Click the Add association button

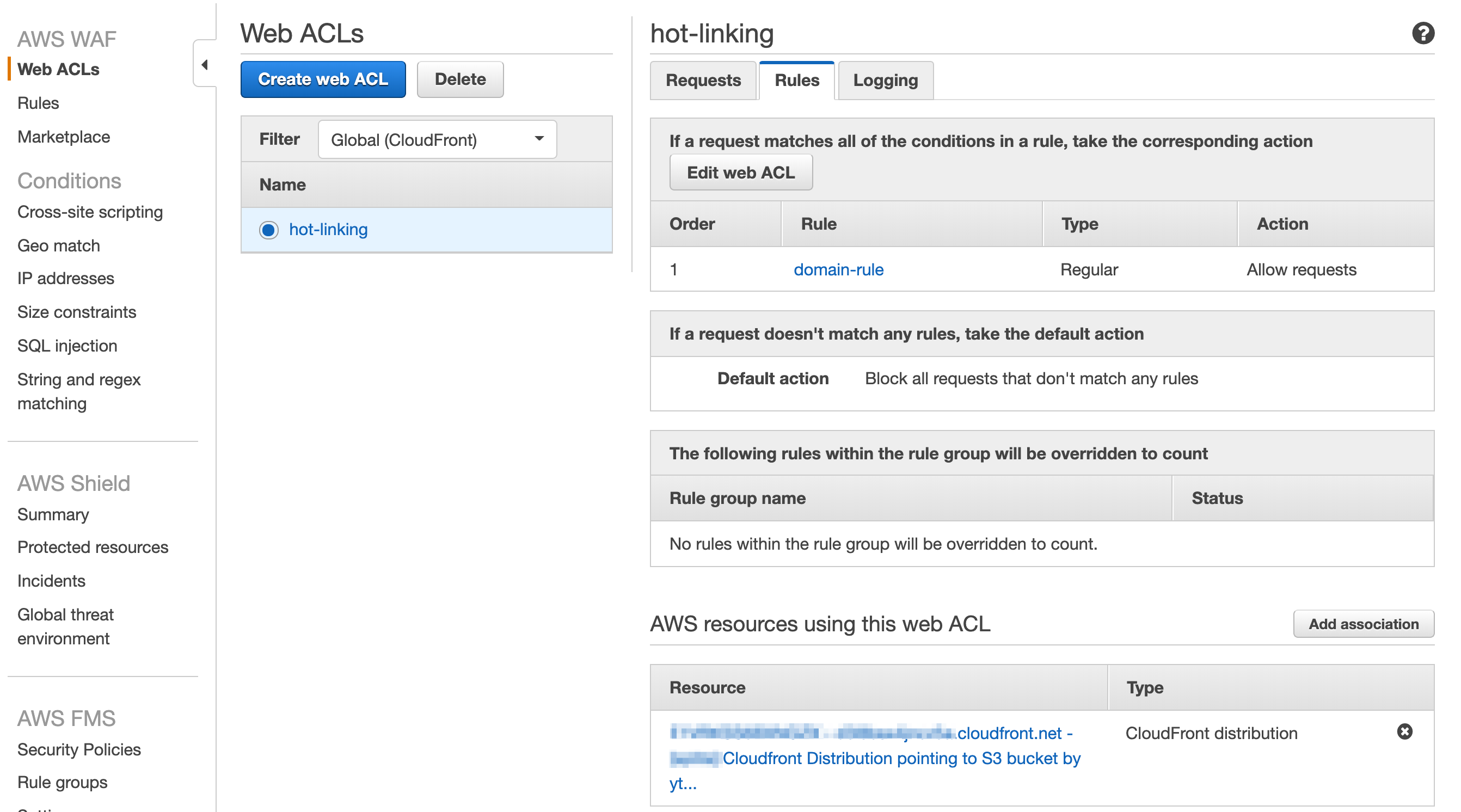point(1364,624)
